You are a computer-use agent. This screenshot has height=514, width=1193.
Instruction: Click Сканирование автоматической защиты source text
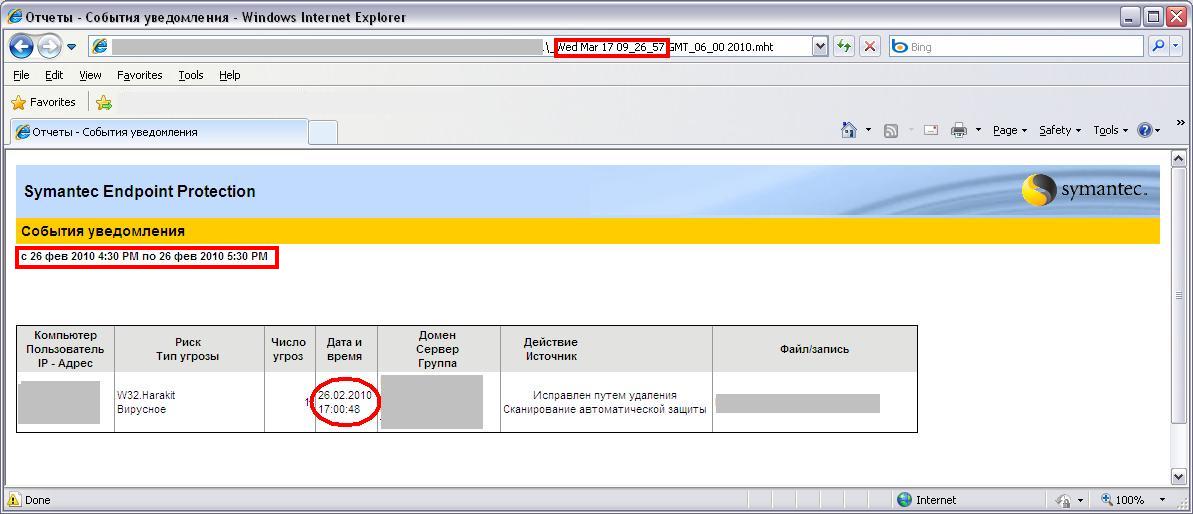605,409
